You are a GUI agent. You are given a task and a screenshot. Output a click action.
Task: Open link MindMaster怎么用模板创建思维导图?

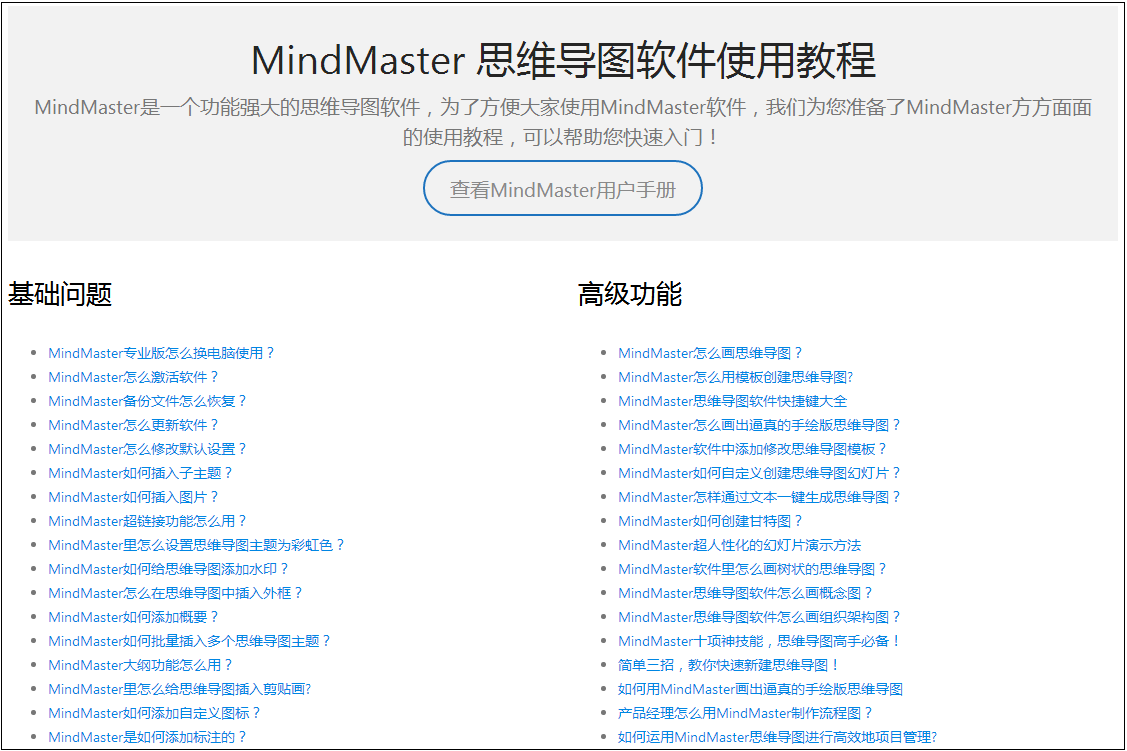(x=736, y=377)
